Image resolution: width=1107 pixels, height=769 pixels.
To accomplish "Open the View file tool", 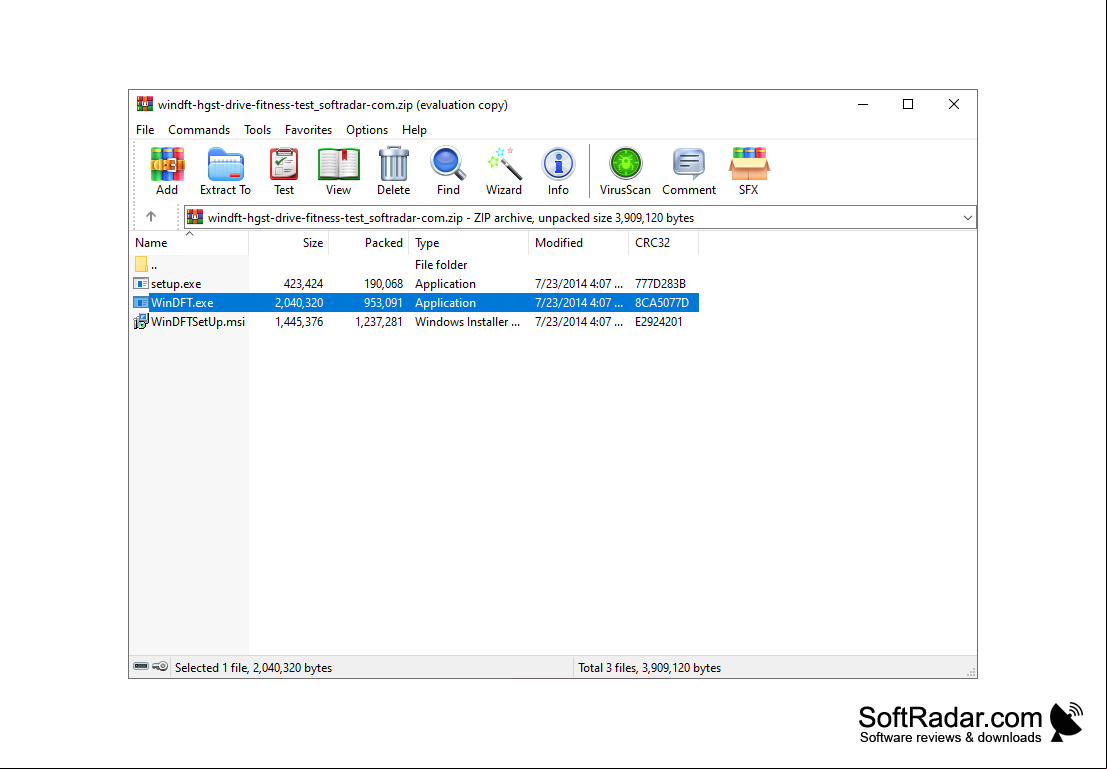I will tap(338, 165).
